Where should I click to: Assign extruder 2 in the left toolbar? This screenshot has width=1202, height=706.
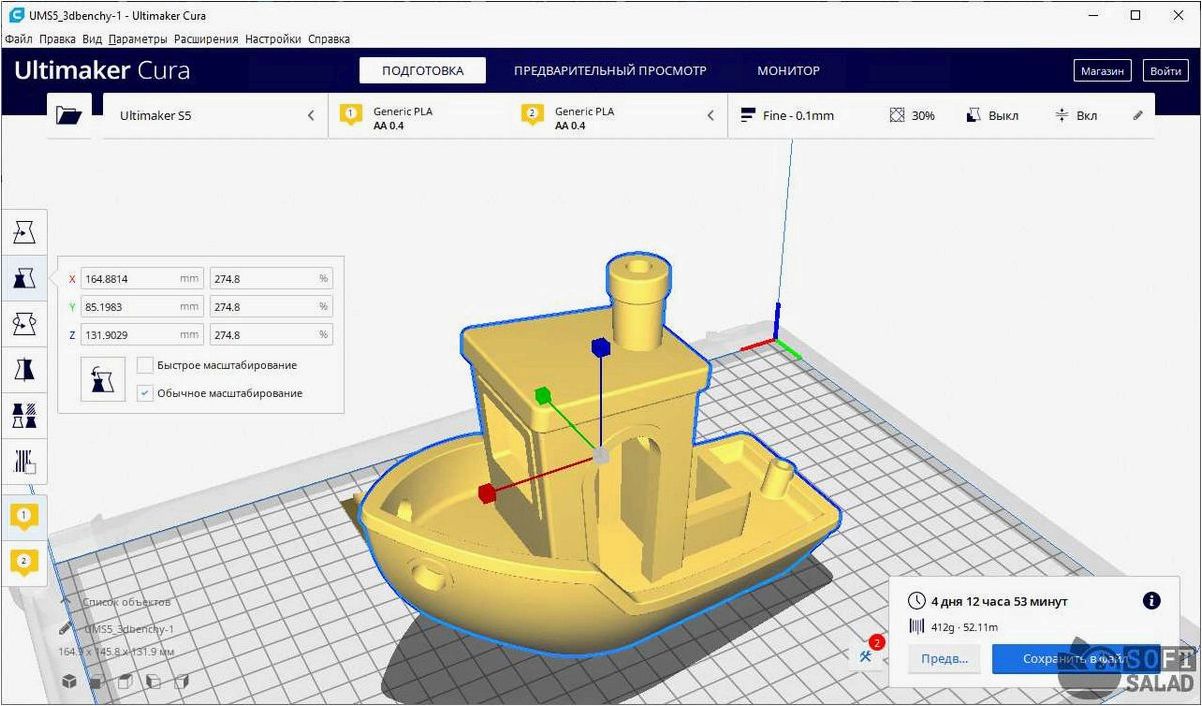24,561
